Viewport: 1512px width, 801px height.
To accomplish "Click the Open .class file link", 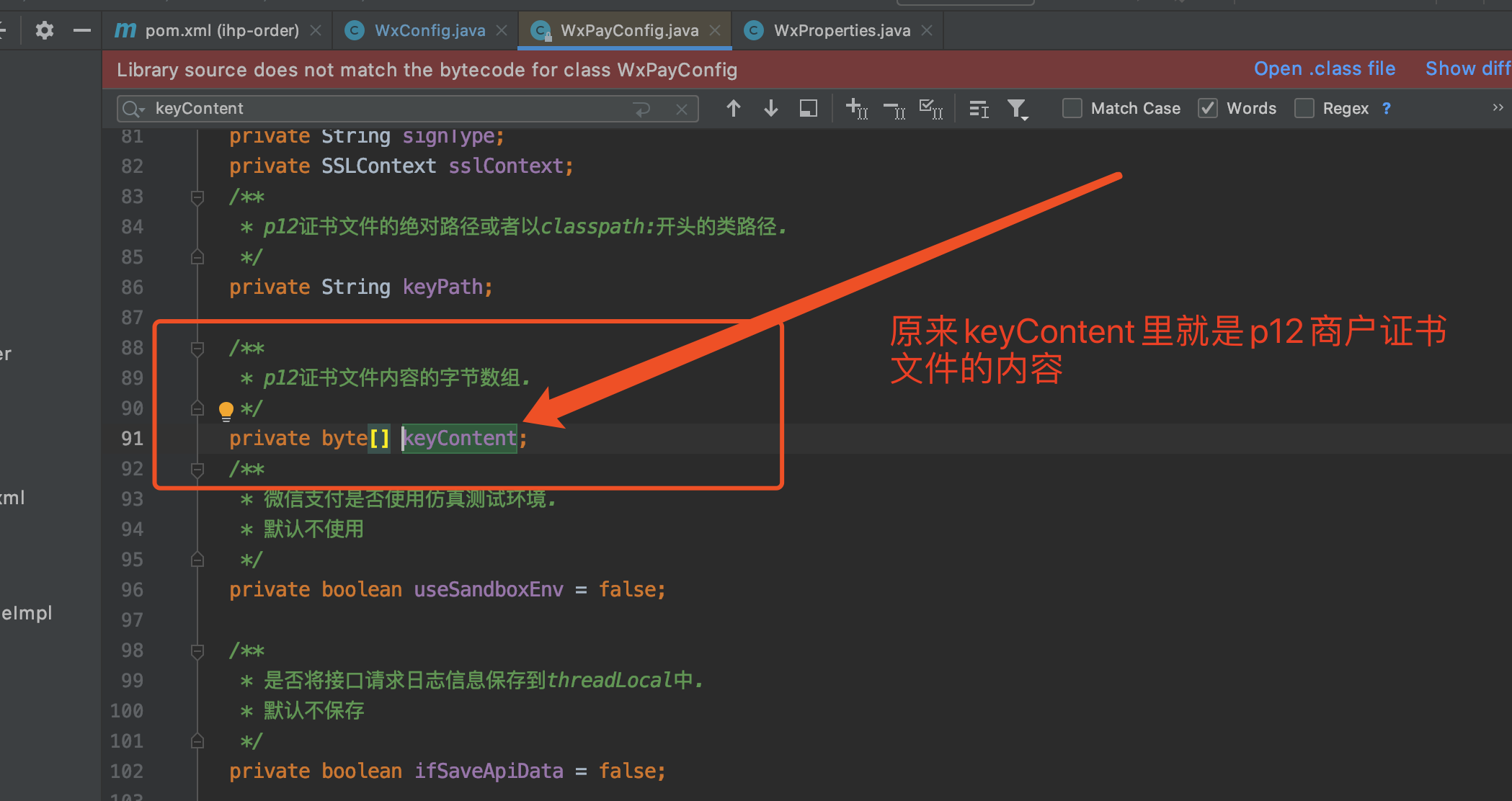I will pyautogui.click(x=1324, y=68).
